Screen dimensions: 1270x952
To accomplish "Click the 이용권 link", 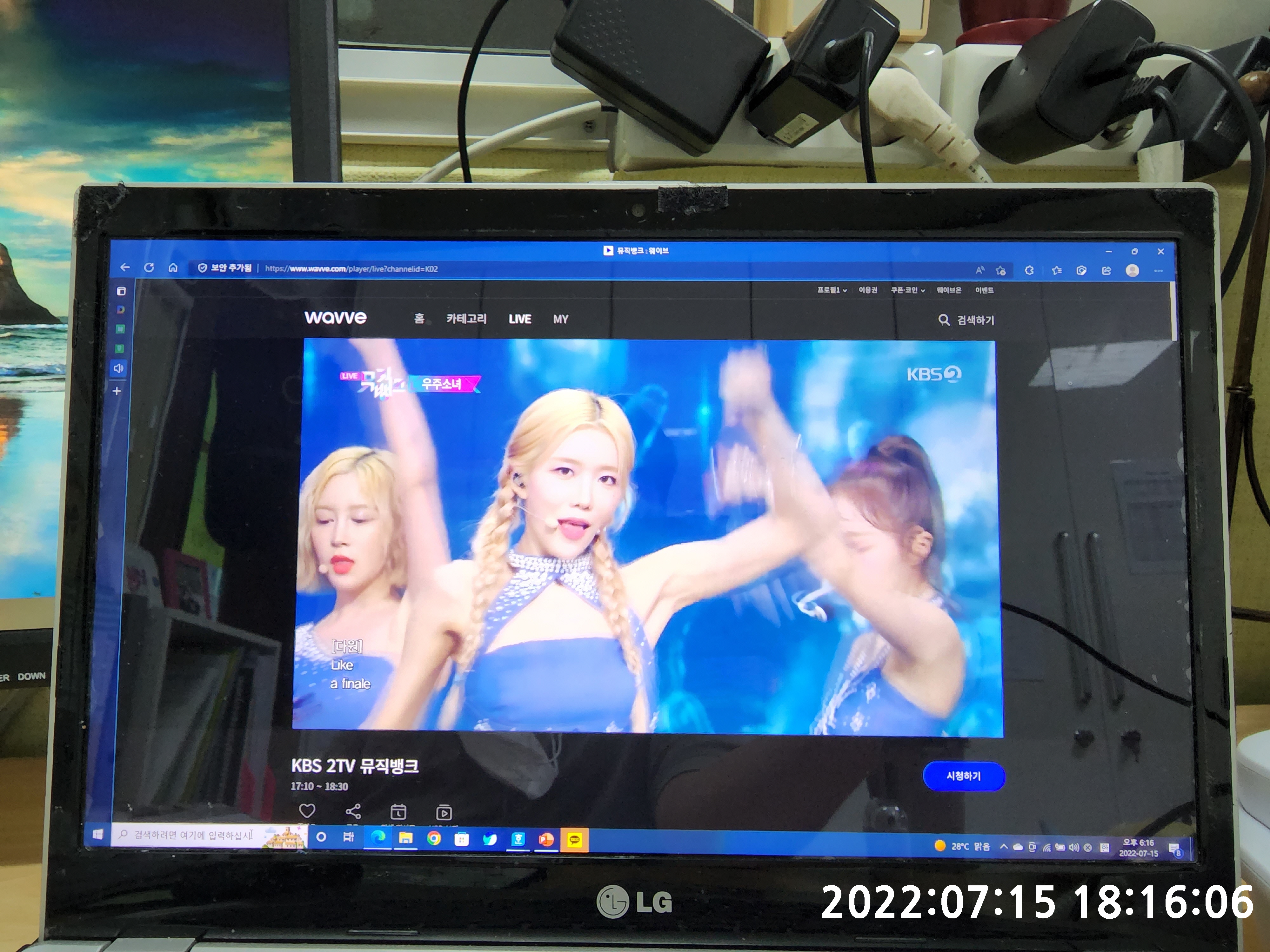I will [867, 290].
